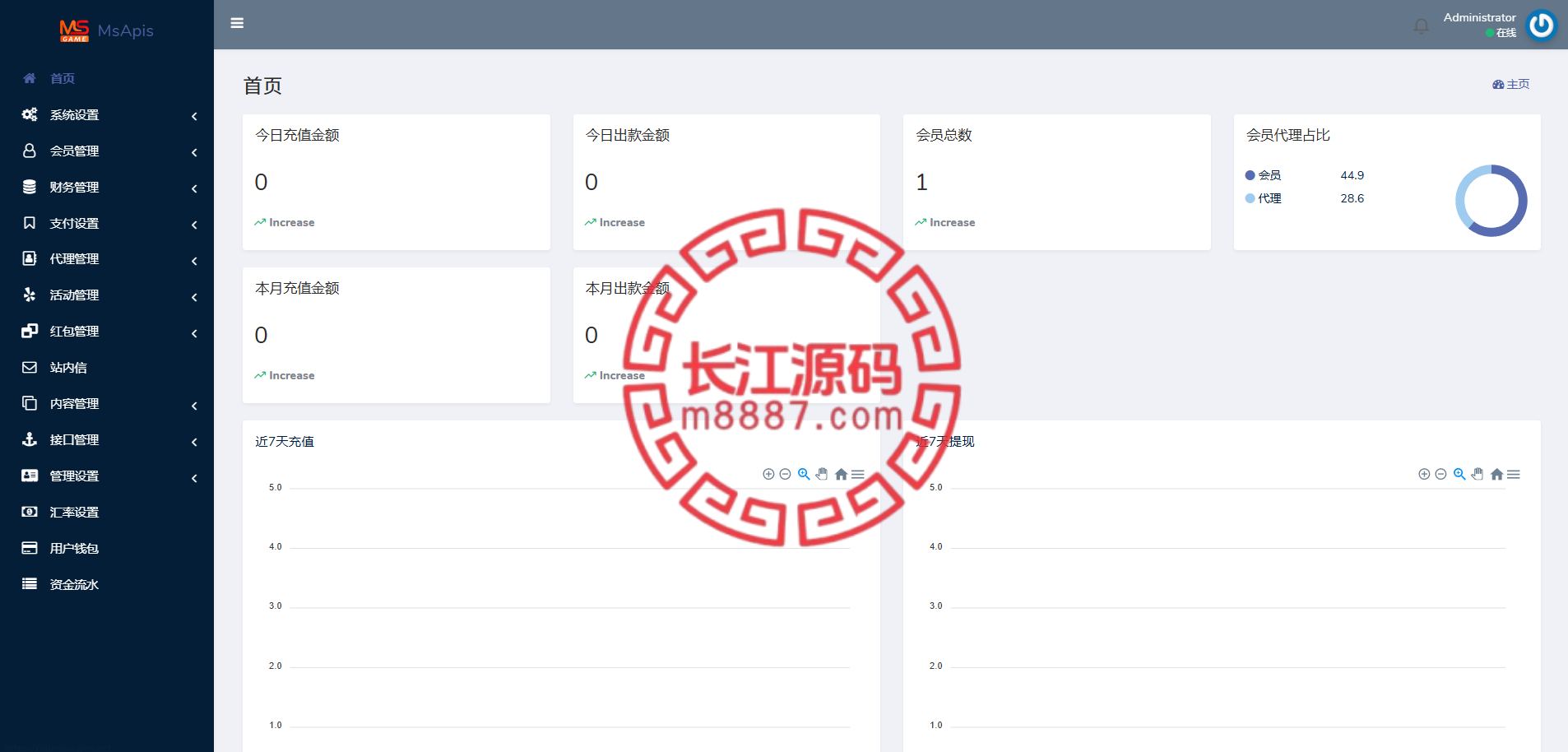Expand the 支付设置 chevron

click(x=194, y=225)
